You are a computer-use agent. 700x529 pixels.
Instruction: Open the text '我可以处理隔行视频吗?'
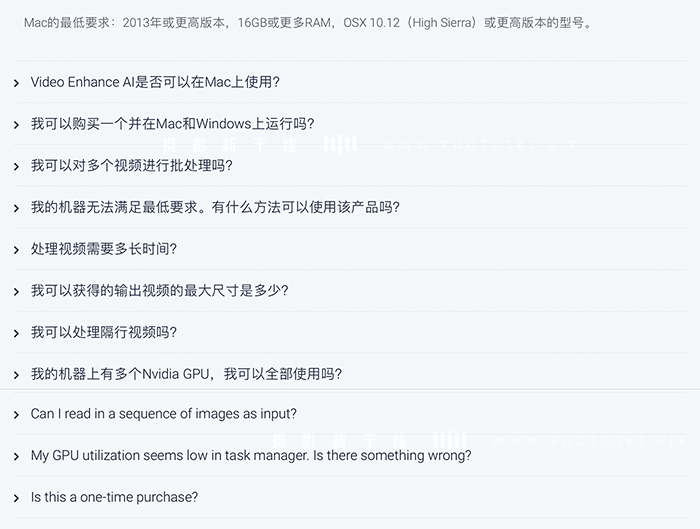104,332
